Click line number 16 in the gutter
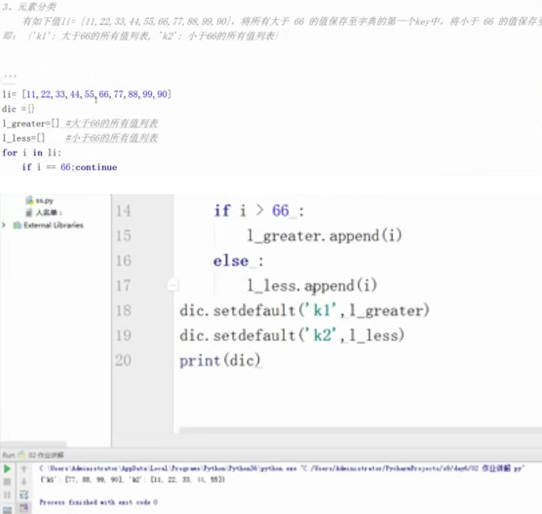The height and width of the screenshot is (514, 542). (123, 261)
